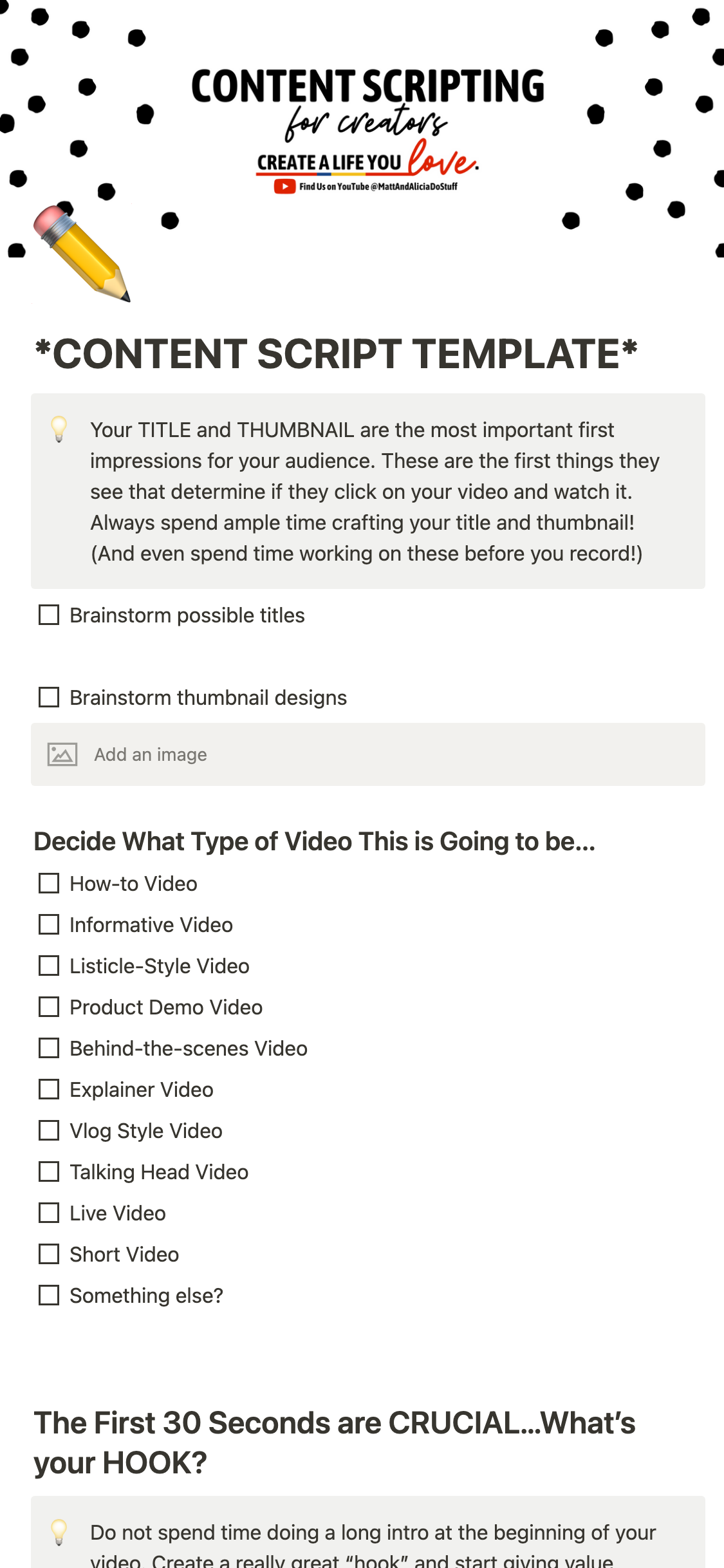Check the Behind-the-scenes Video option
724x1568 pixels.
[x=49, y=1049]
